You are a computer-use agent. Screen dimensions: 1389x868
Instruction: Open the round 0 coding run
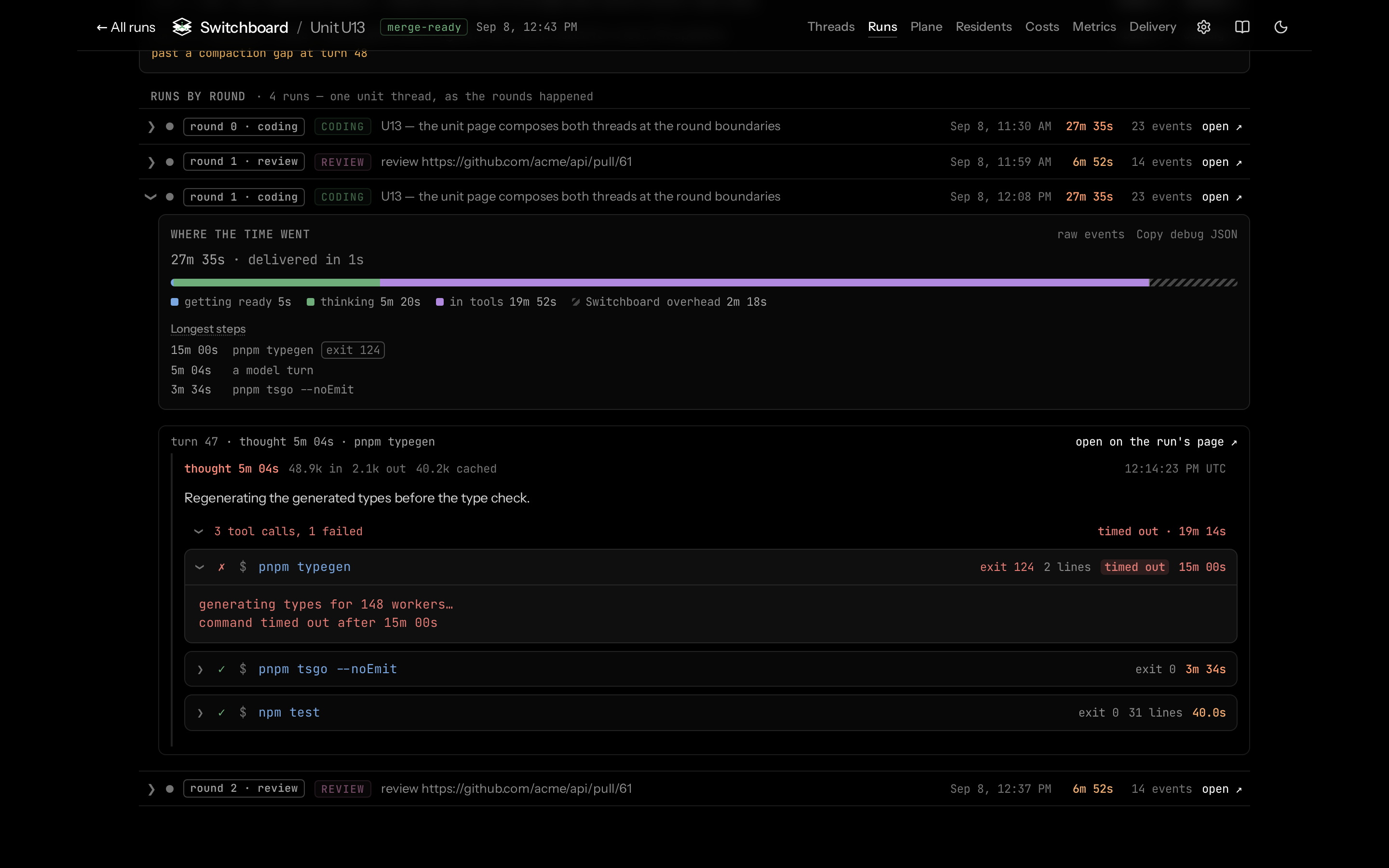[1221, 127]
